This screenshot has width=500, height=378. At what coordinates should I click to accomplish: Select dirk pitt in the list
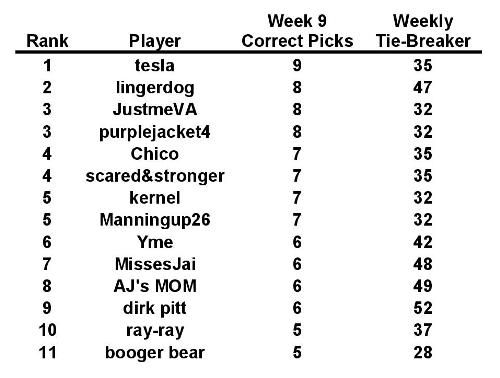click(x=155, y=309)
